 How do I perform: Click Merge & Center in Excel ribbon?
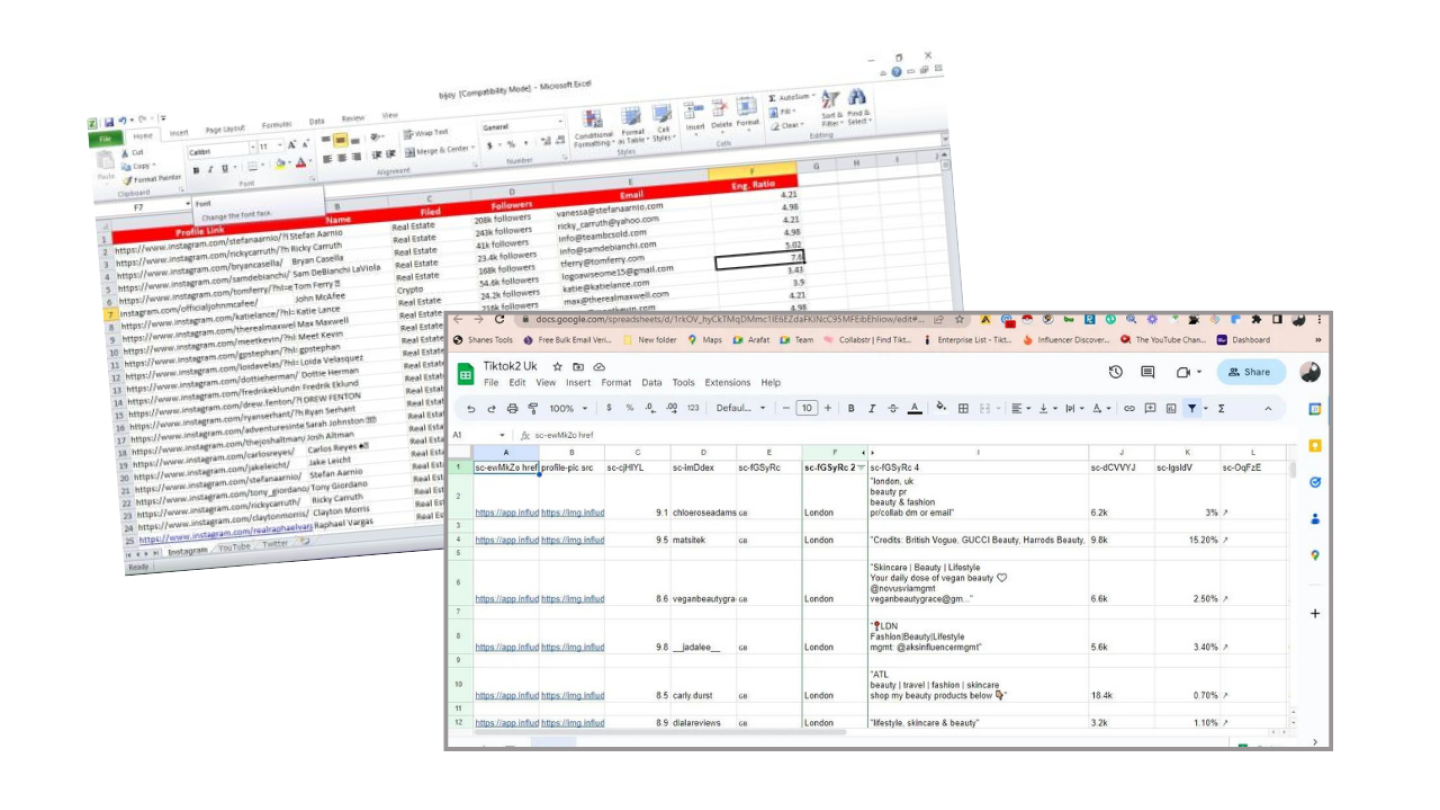coord(439,151)
